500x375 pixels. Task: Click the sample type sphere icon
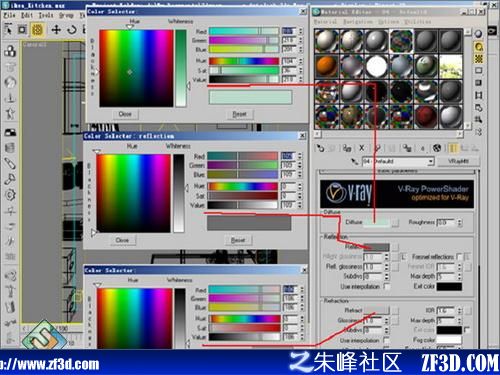click(x=479, y=34)
